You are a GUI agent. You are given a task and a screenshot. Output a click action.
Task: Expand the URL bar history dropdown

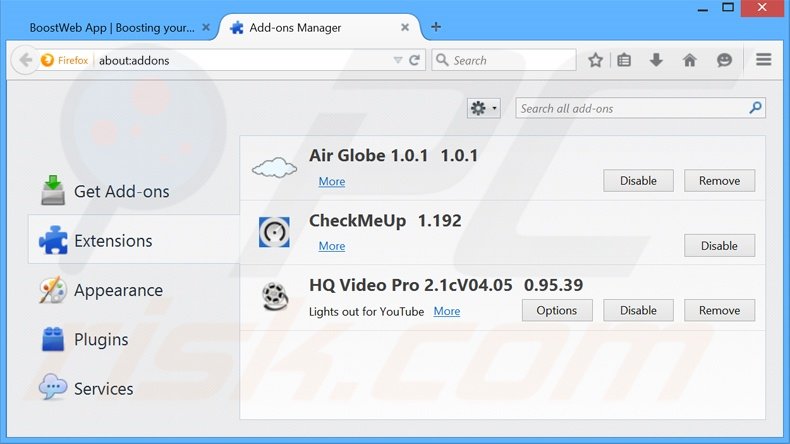[397, 60]
